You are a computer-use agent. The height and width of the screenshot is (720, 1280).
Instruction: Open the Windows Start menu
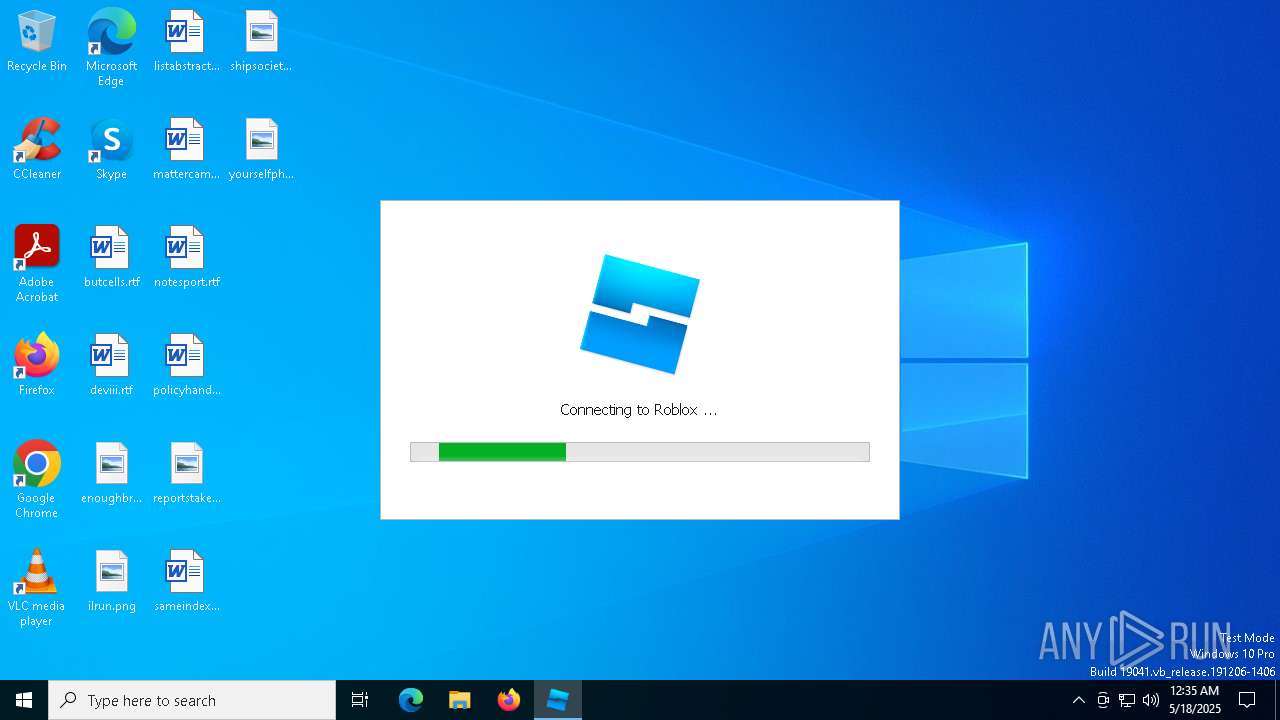coord(24,700)
